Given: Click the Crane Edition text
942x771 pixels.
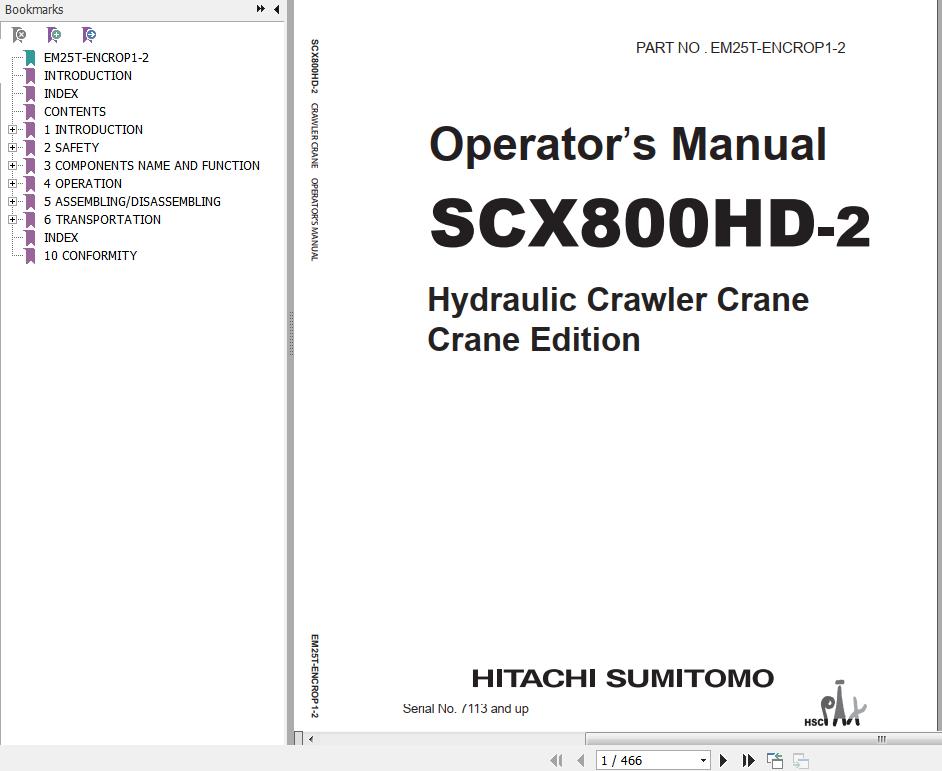Looking at the screenshot, I should (533, 340).
